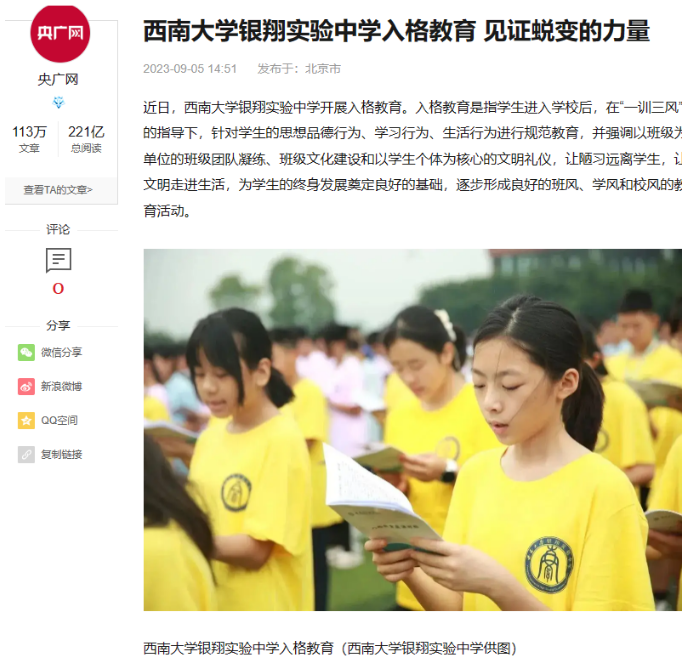This screenshot has width=689, height=661.
Task: Click the yellow QQ空间 star icon
Action: [x=26, y=421]
